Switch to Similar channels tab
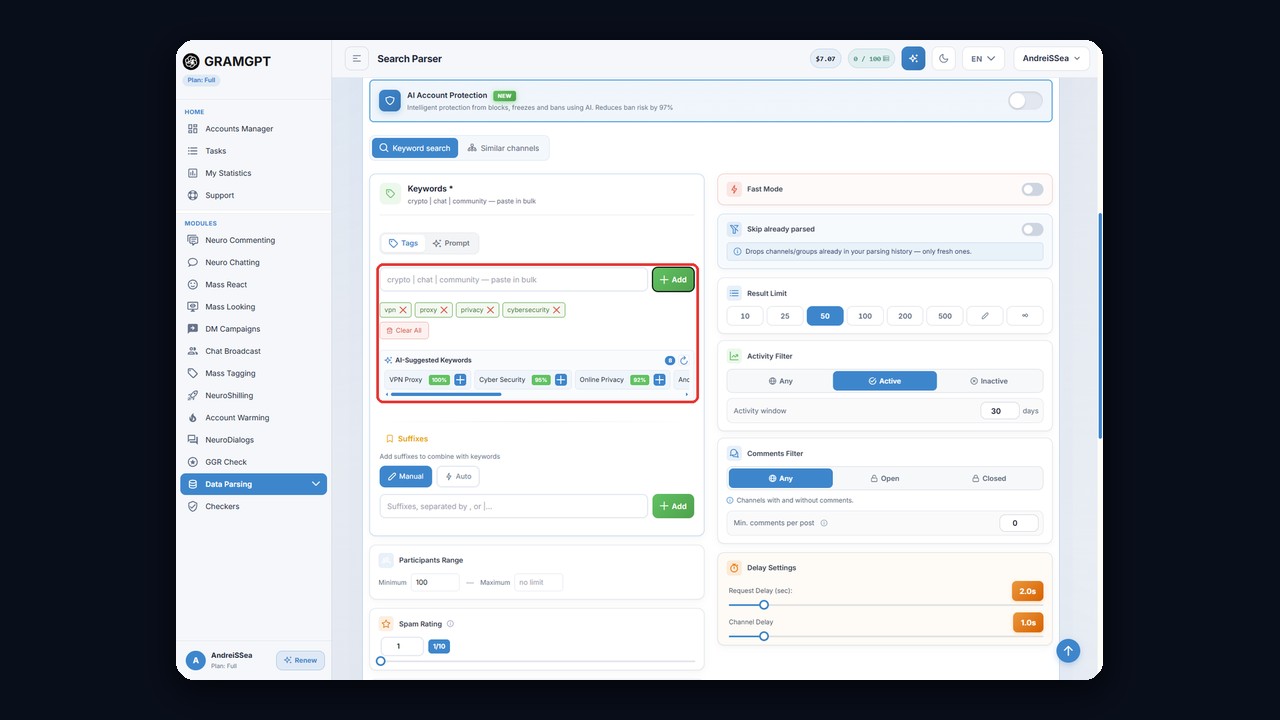 (x=503, y=148)
